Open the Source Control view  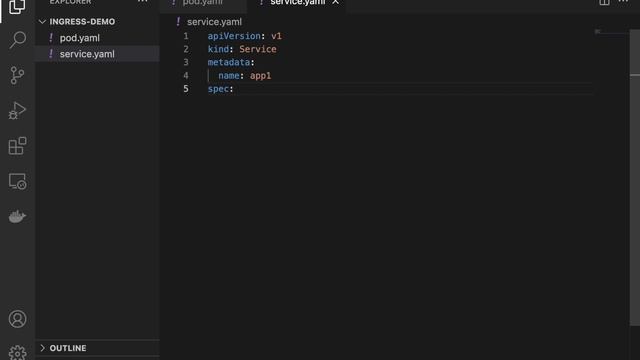17,76
